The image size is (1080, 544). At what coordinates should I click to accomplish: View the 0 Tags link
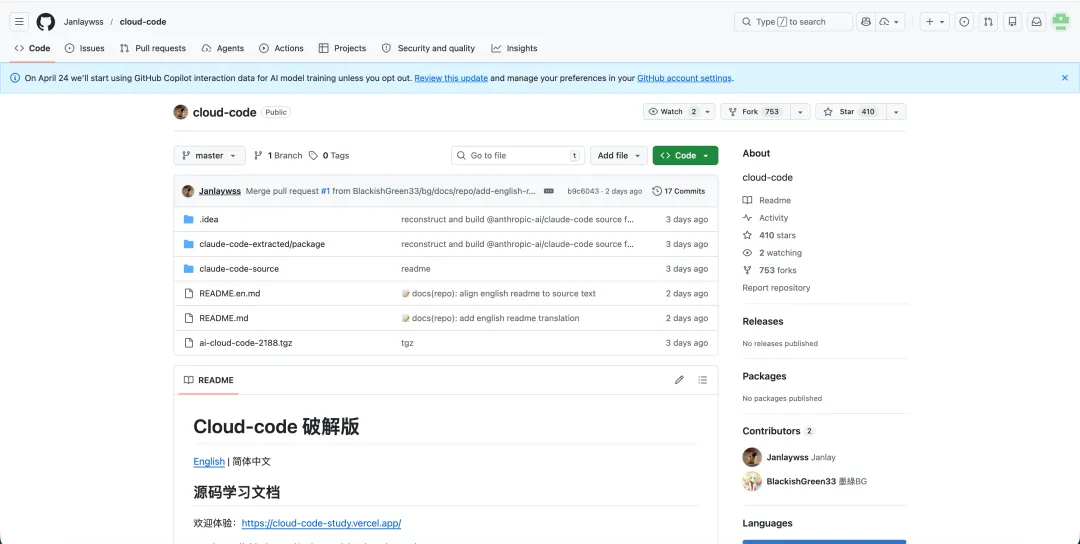[x=329, y=156]
